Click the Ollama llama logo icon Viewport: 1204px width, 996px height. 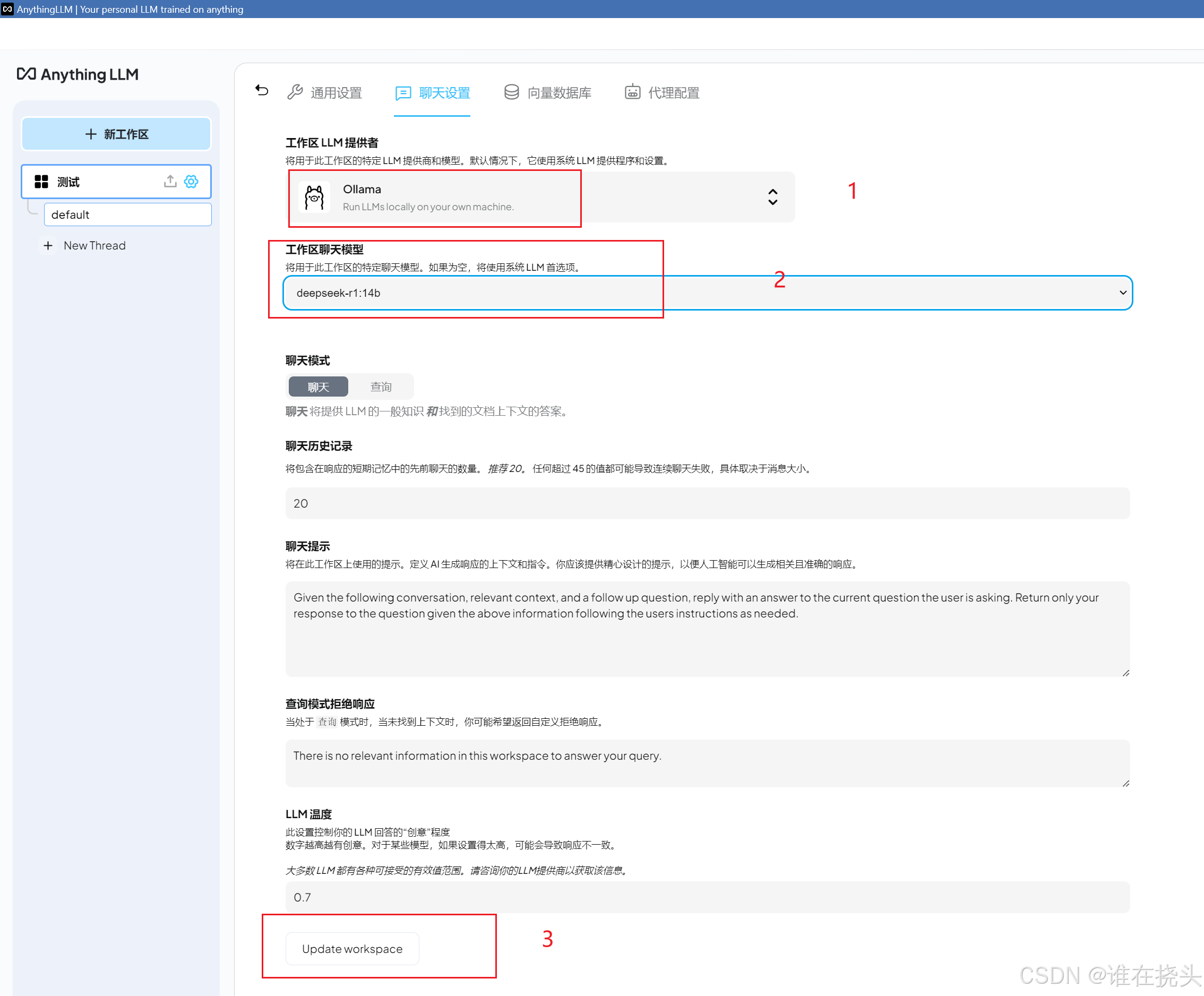click(x=314, y=198)
